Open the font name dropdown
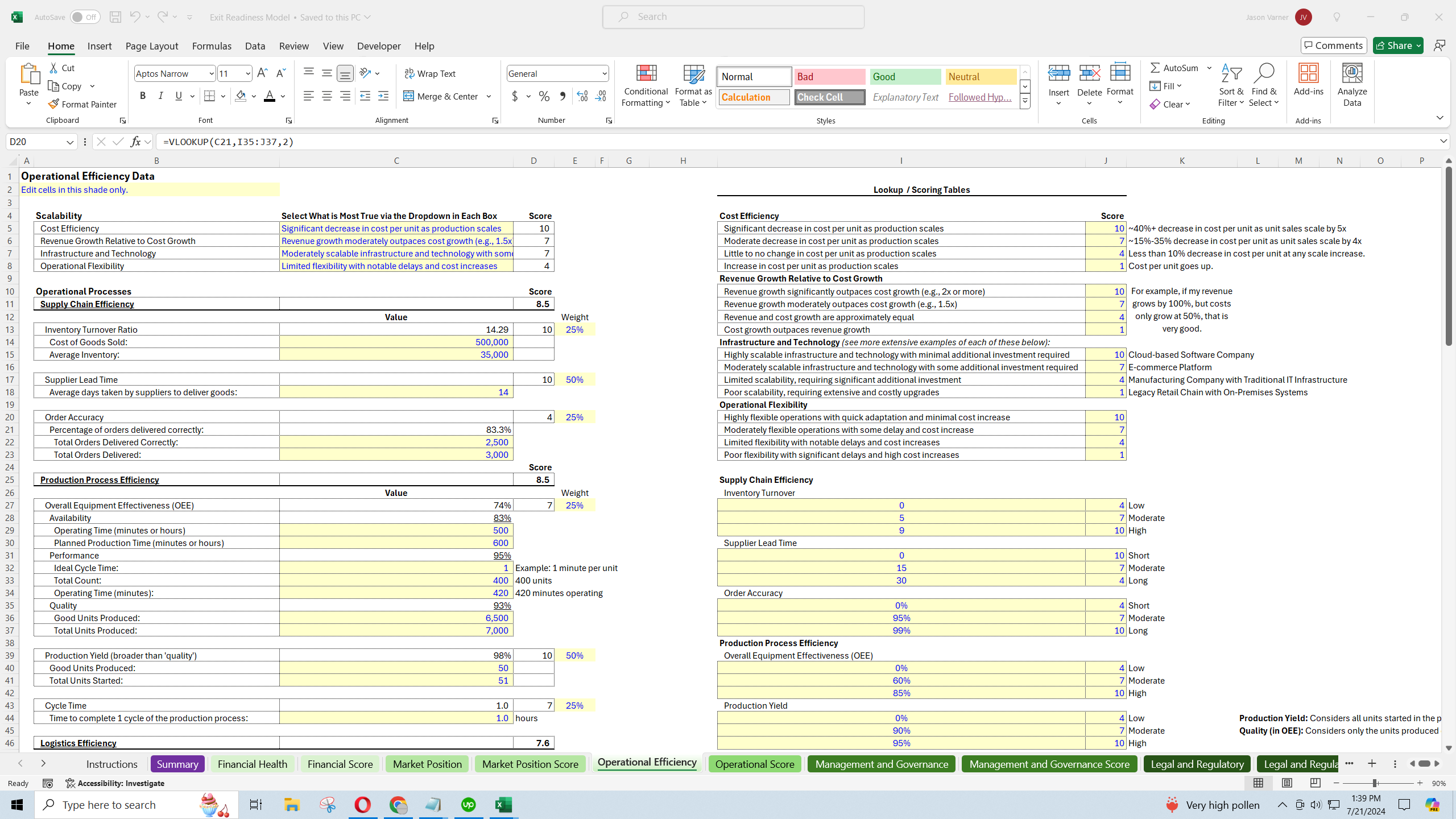Image resolution: width=1456 pixels, height=819 pixels. pos(211,73)
